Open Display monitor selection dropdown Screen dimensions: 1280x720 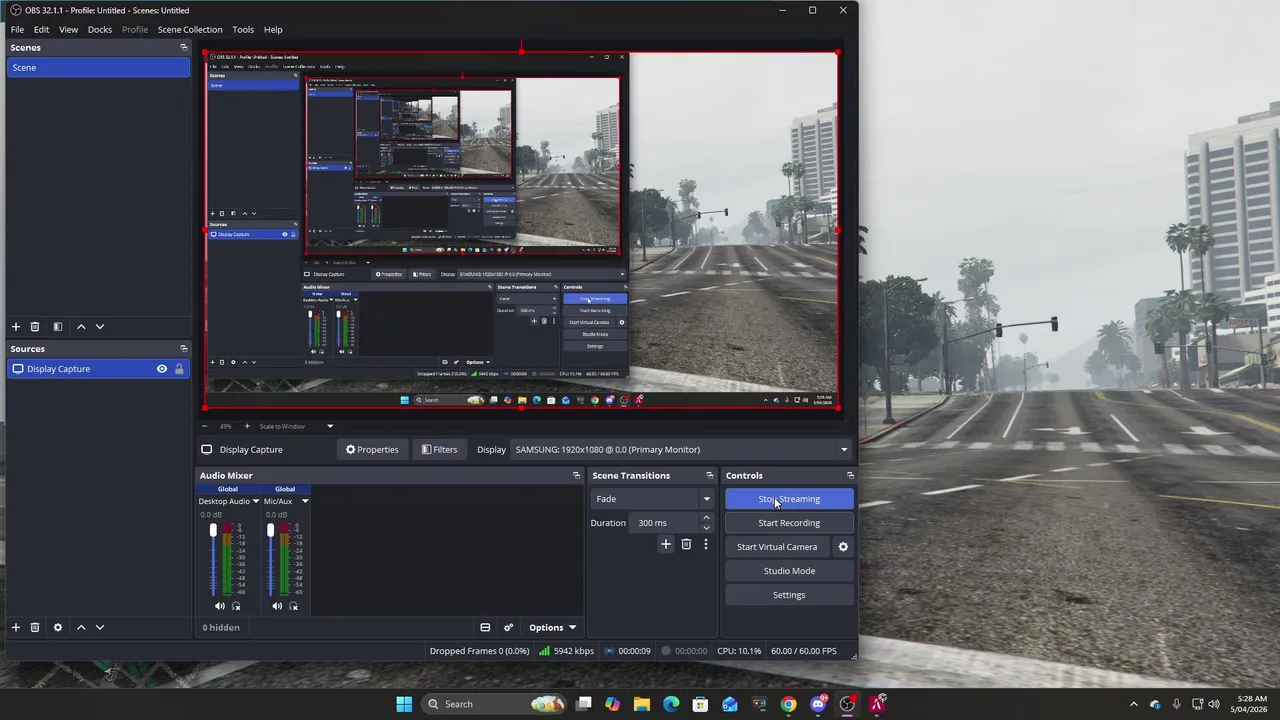point(680,450)
